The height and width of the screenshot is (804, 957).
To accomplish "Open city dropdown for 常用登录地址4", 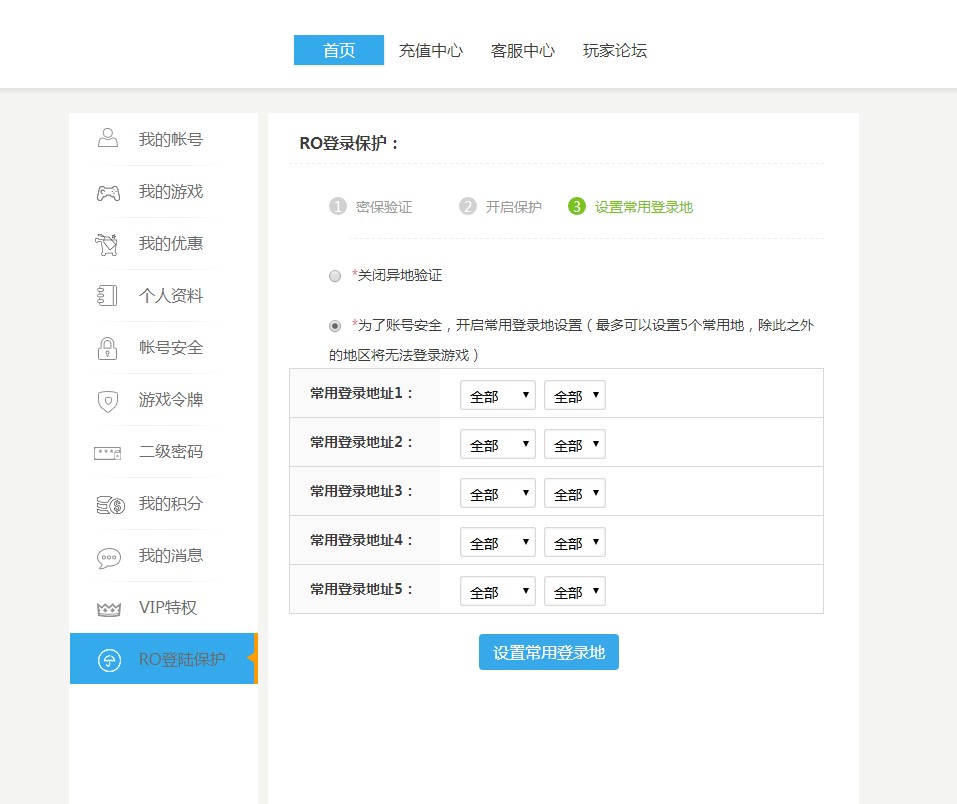I will [575, 541].
